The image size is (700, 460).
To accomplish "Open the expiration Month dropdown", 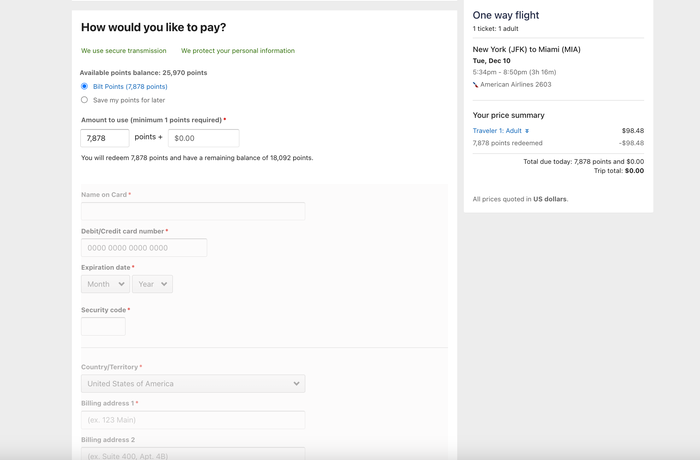I will (x=105, y=284).
